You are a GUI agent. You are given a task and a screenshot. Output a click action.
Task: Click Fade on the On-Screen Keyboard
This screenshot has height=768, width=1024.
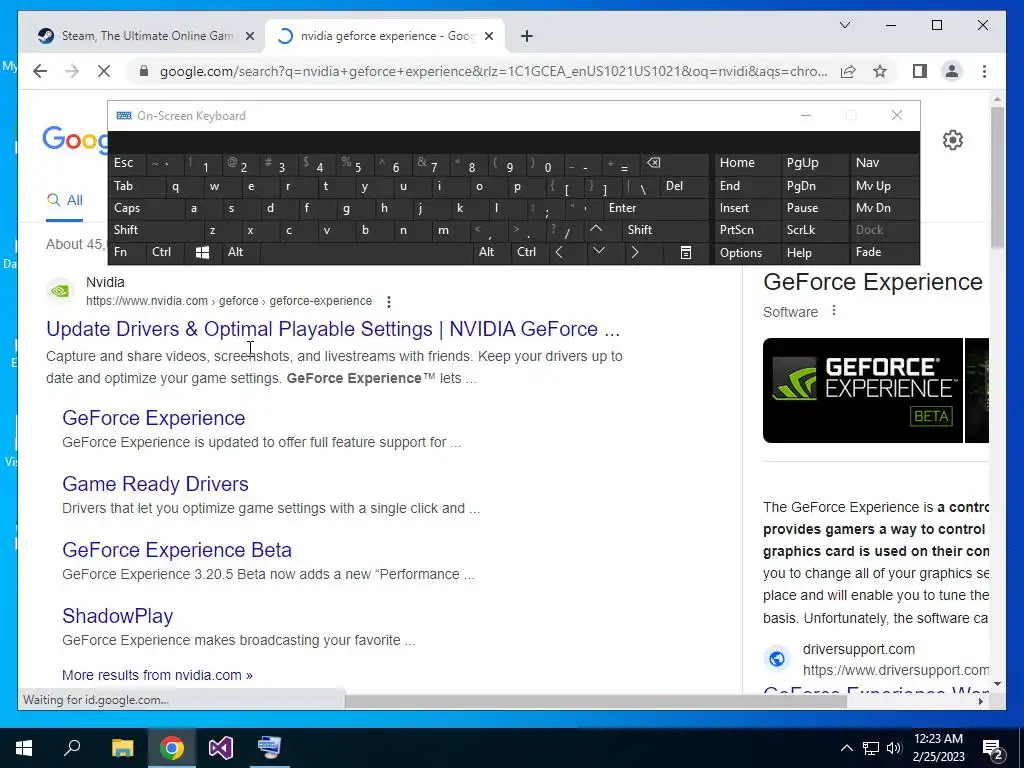tap(884, 252)
